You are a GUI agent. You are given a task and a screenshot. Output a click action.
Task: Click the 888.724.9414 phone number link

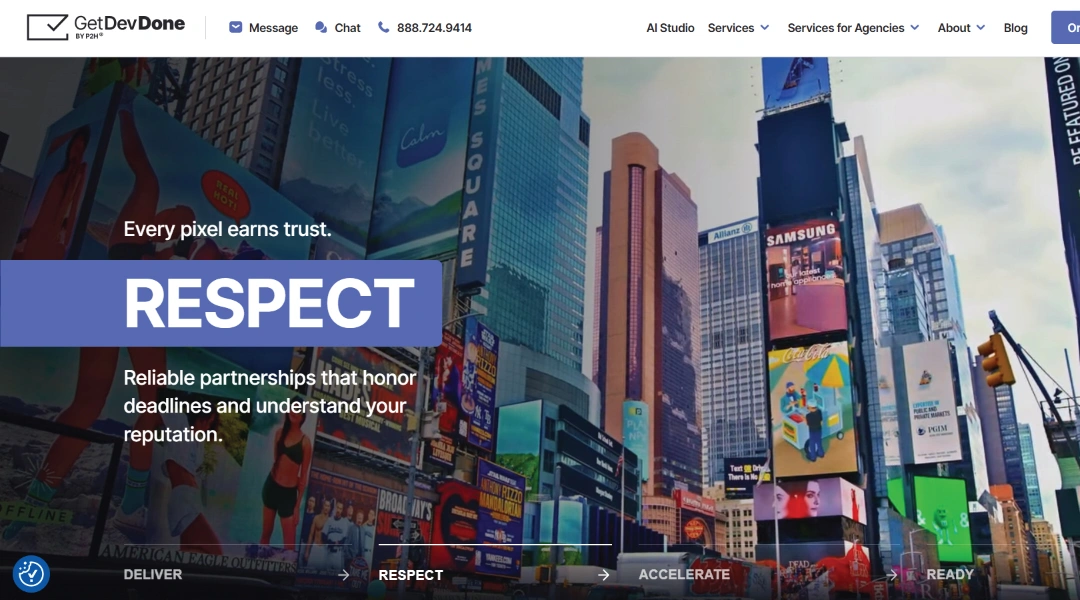[x=434, y=28]
